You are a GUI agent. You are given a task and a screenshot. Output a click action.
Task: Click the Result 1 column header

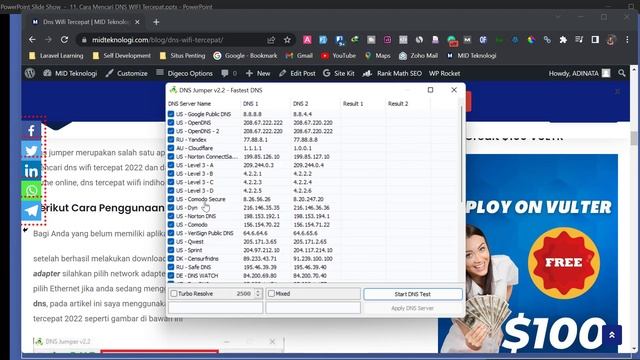click(363, 104)
